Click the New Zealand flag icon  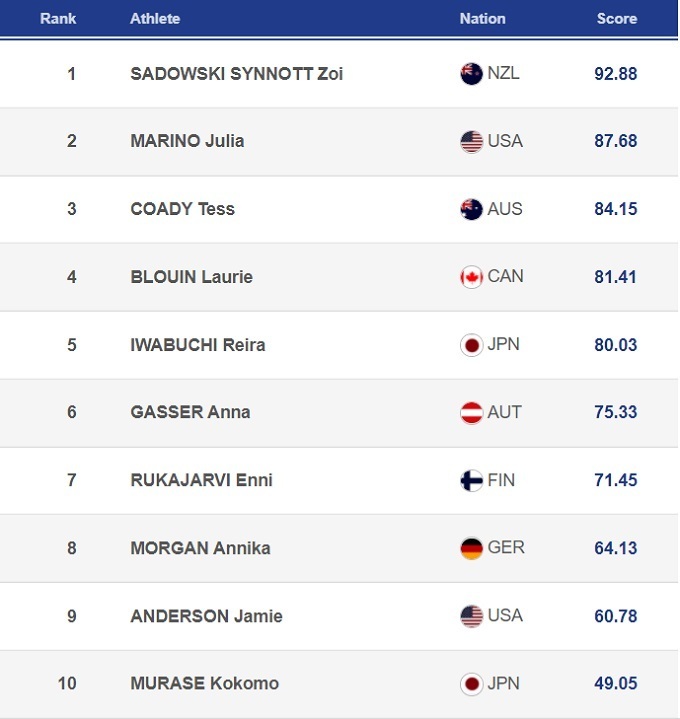click(x=471, y=74)
